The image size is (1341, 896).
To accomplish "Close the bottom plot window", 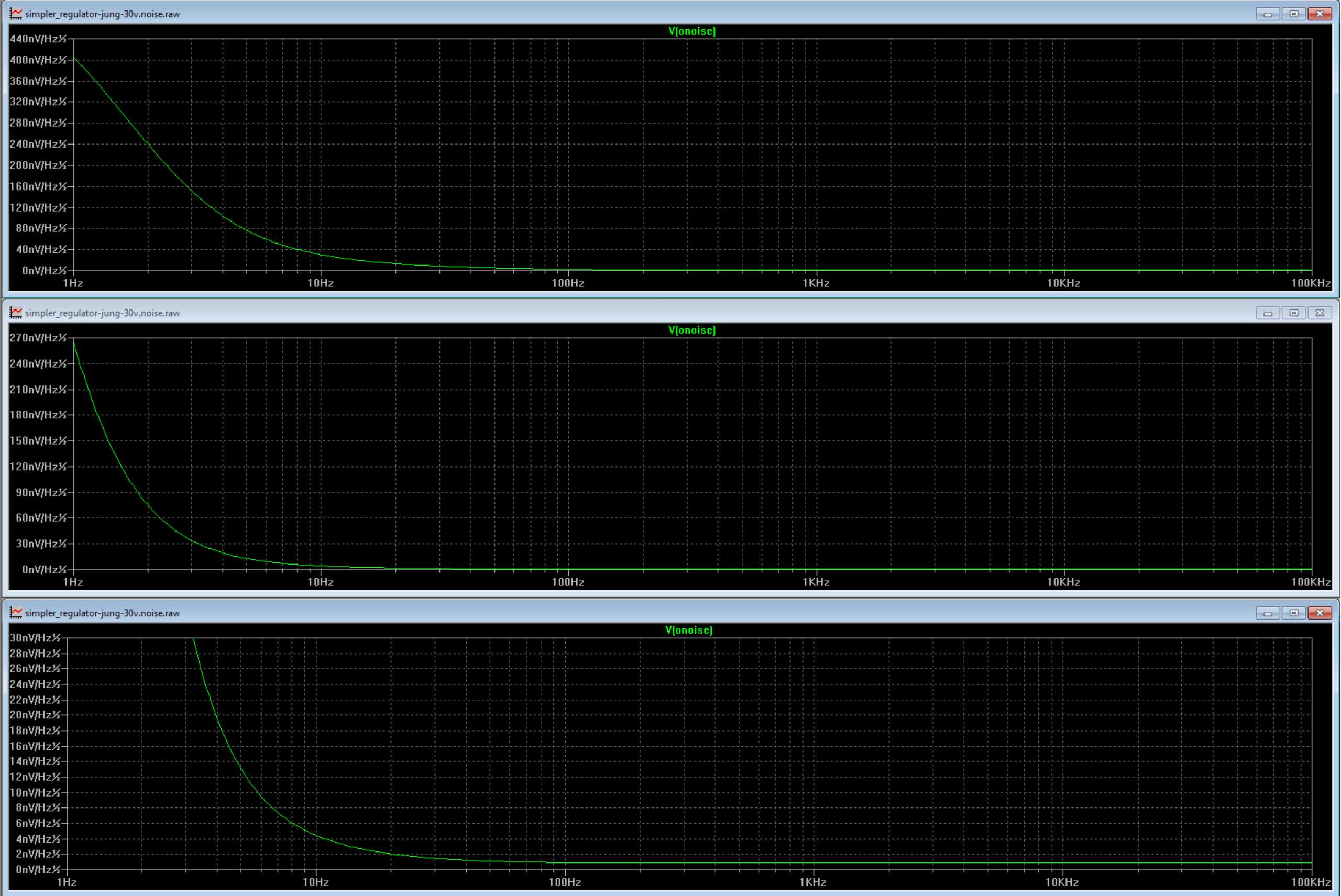I will pyautogui.click(x=1320, y=613).
